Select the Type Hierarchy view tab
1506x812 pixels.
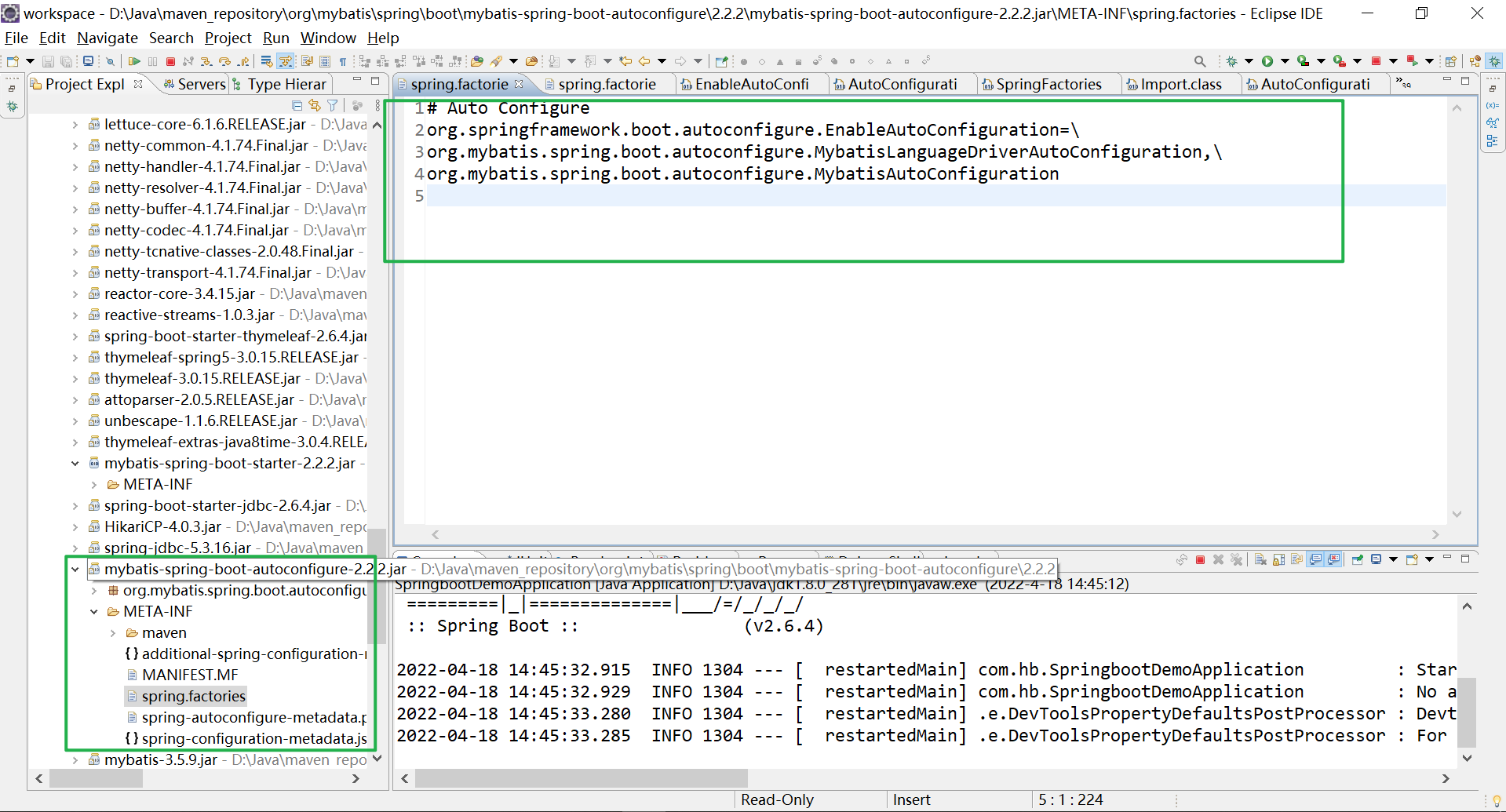[279, 84]
